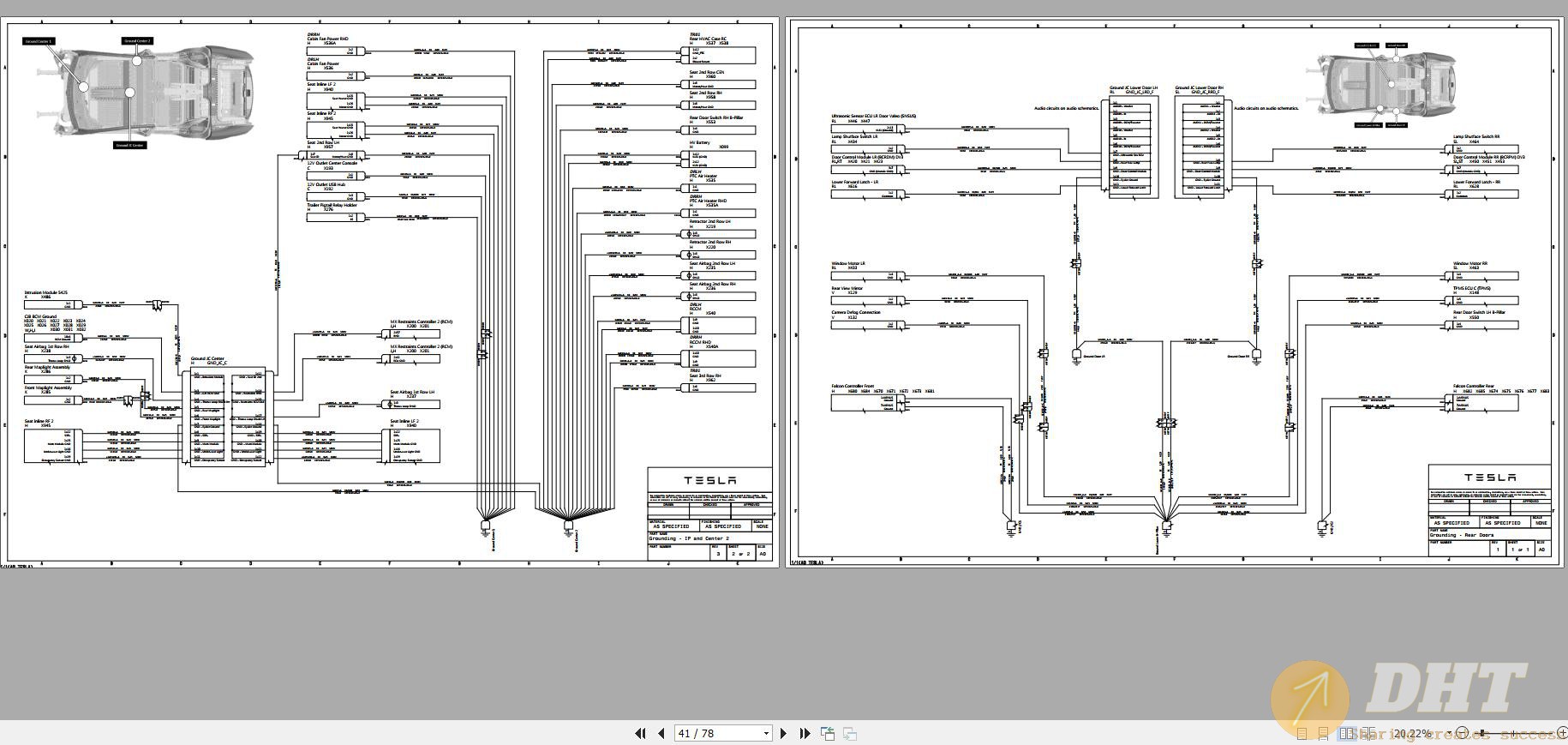1568x745 pixels.
Task: Switch to continuous page view
Action: pos(1323,734)
